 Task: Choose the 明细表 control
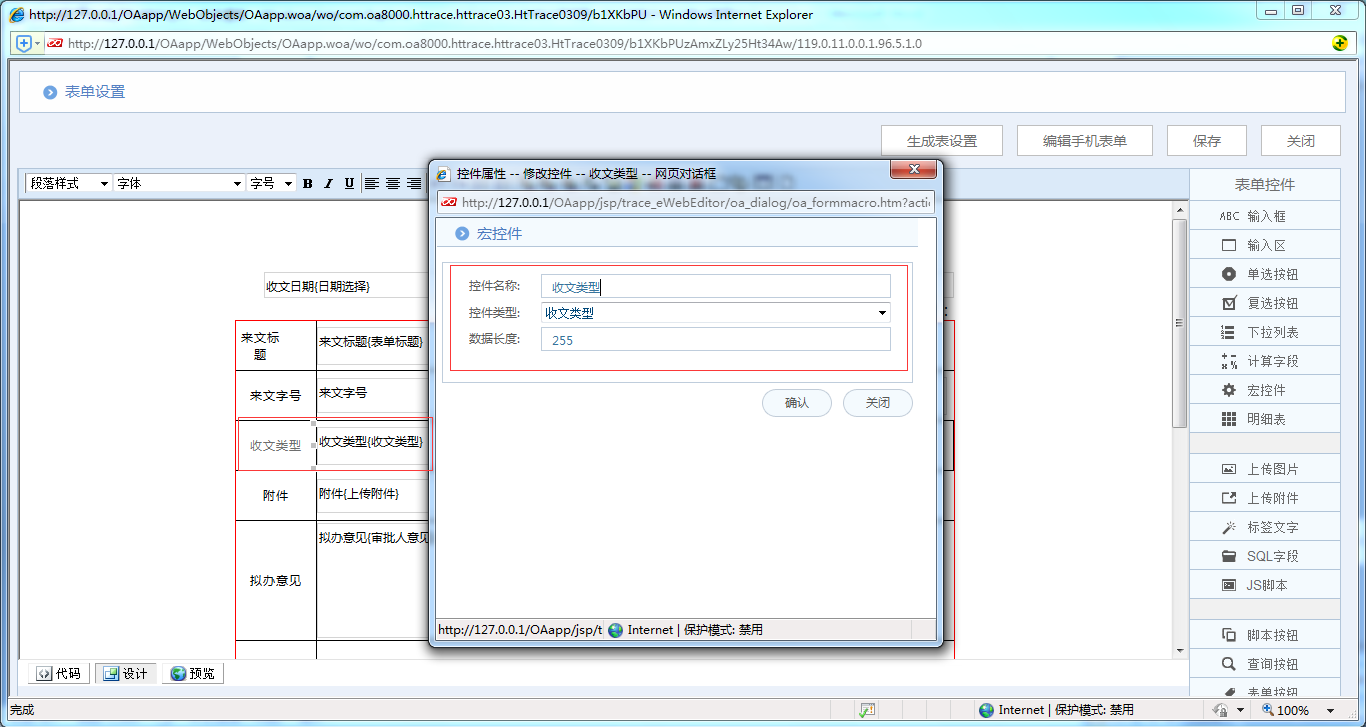pos(1264,418)
